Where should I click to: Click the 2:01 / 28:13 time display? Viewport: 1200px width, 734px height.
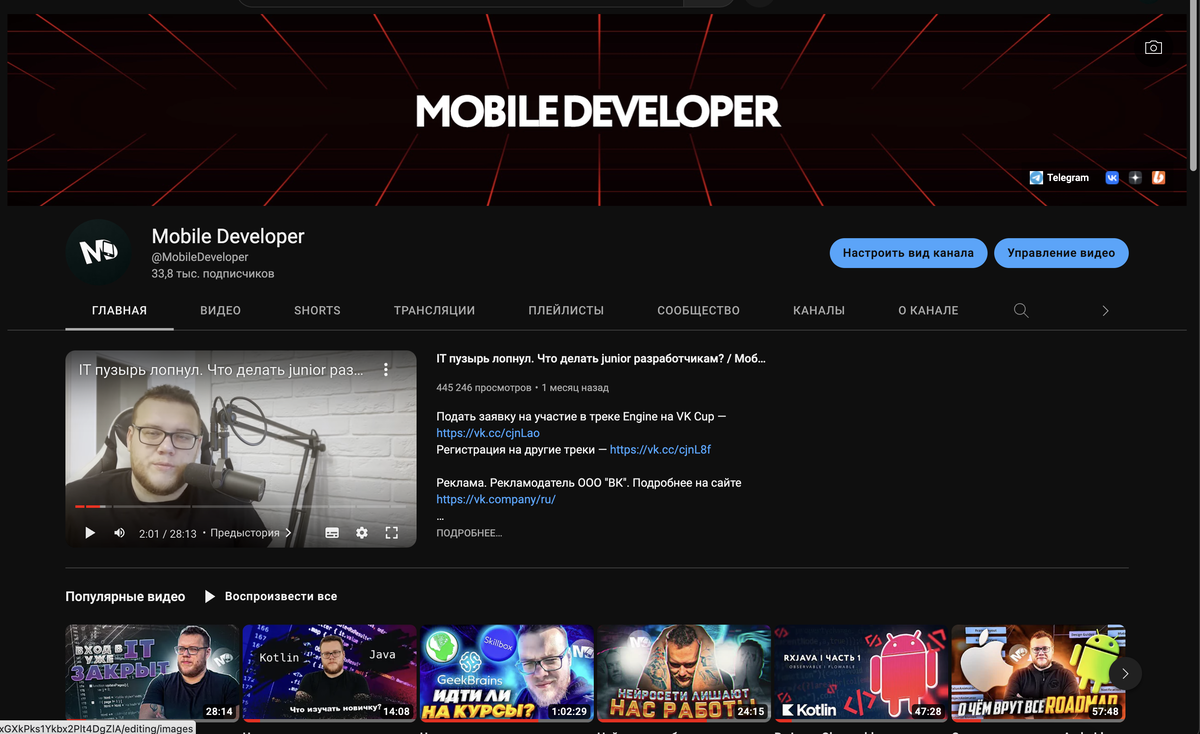[x=168, y=533]
